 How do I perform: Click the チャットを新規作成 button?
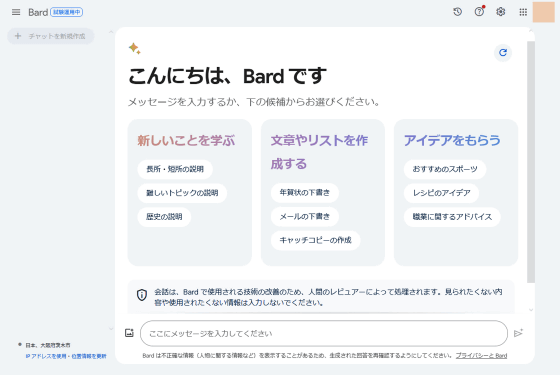tap(51, 36)
